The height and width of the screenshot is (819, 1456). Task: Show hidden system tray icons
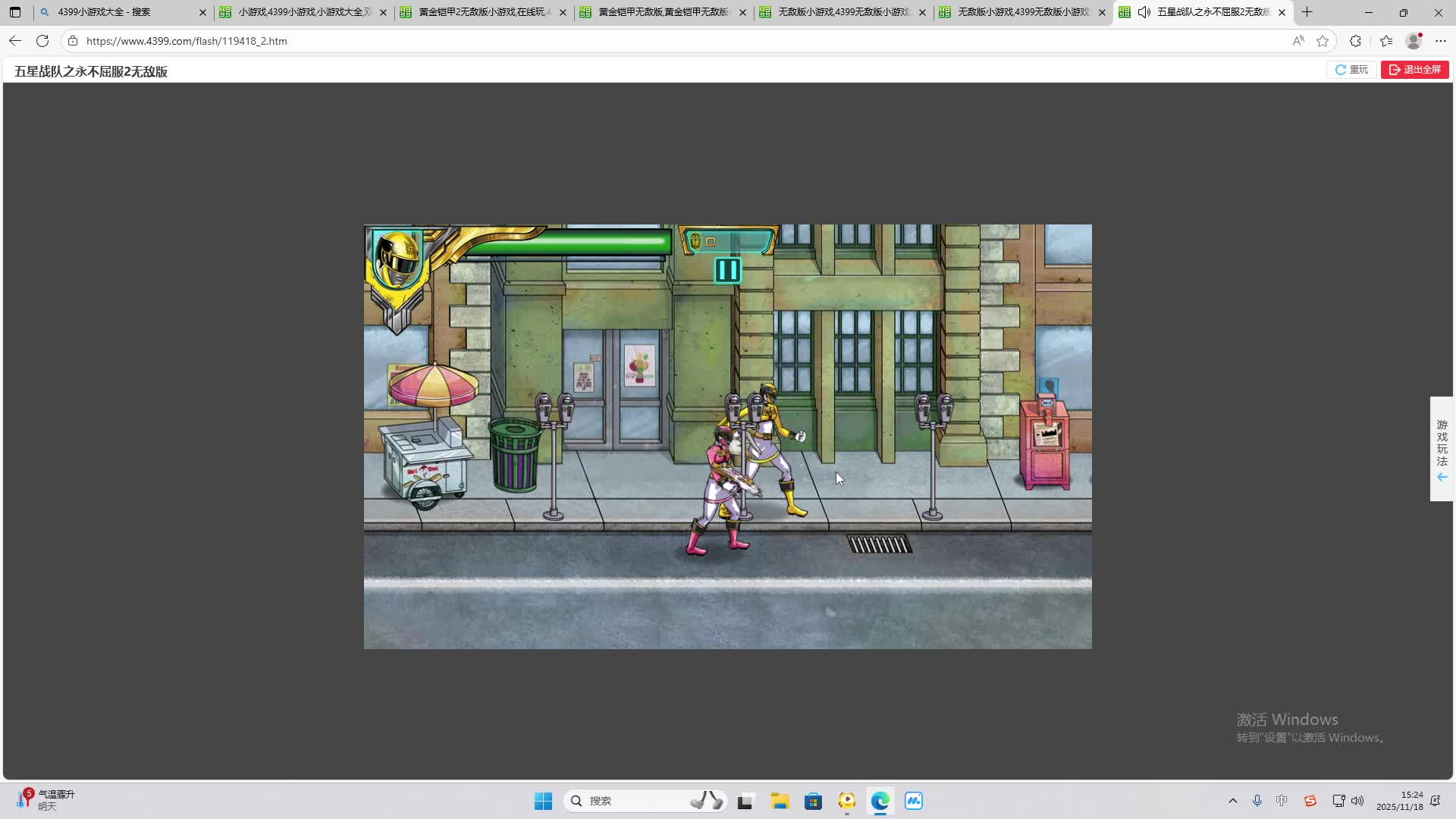1232,801
